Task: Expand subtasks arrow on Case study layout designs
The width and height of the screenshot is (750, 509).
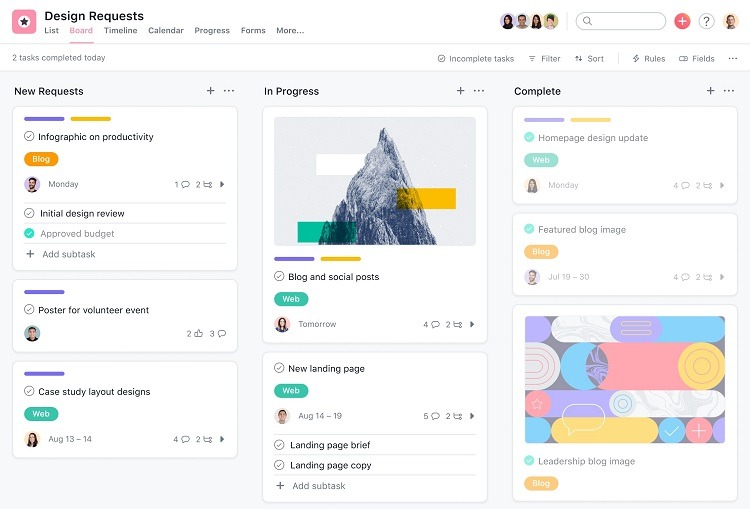Action: (x=222, y=440)
